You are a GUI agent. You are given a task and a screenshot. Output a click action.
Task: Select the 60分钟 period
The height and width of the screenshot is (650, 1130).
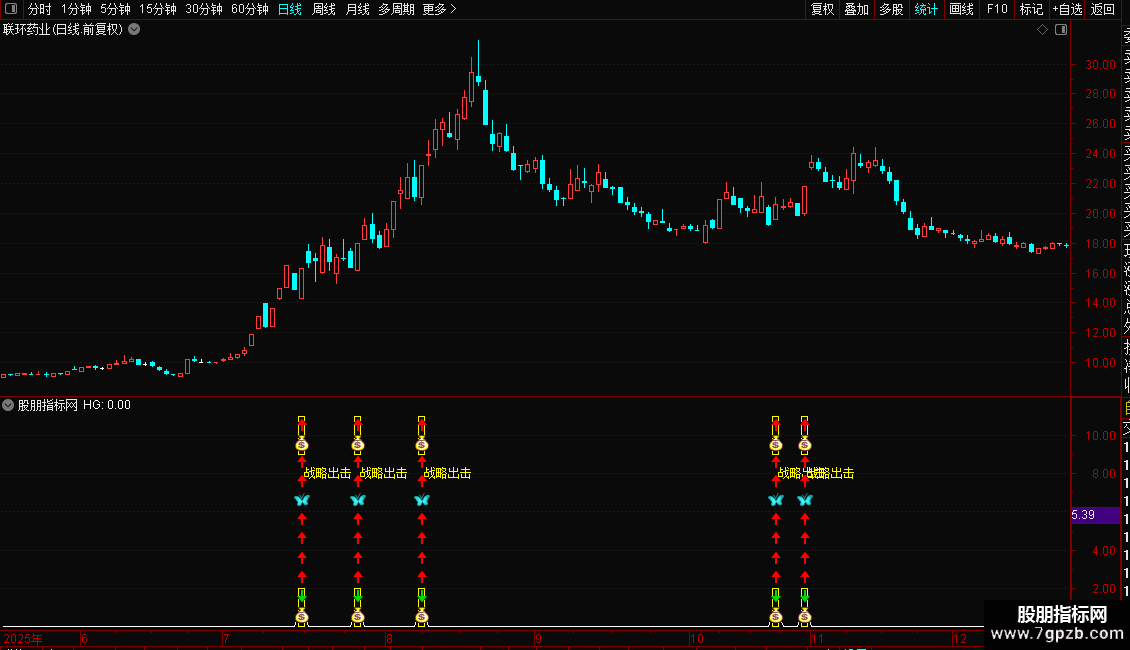point(250,9)
